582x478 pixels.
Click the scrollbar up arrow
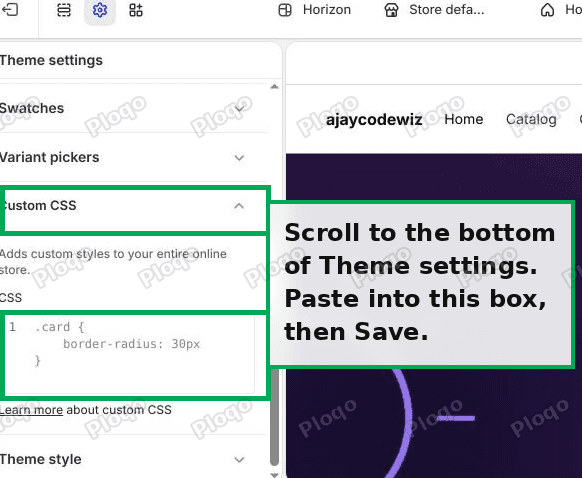pos(275,86)
